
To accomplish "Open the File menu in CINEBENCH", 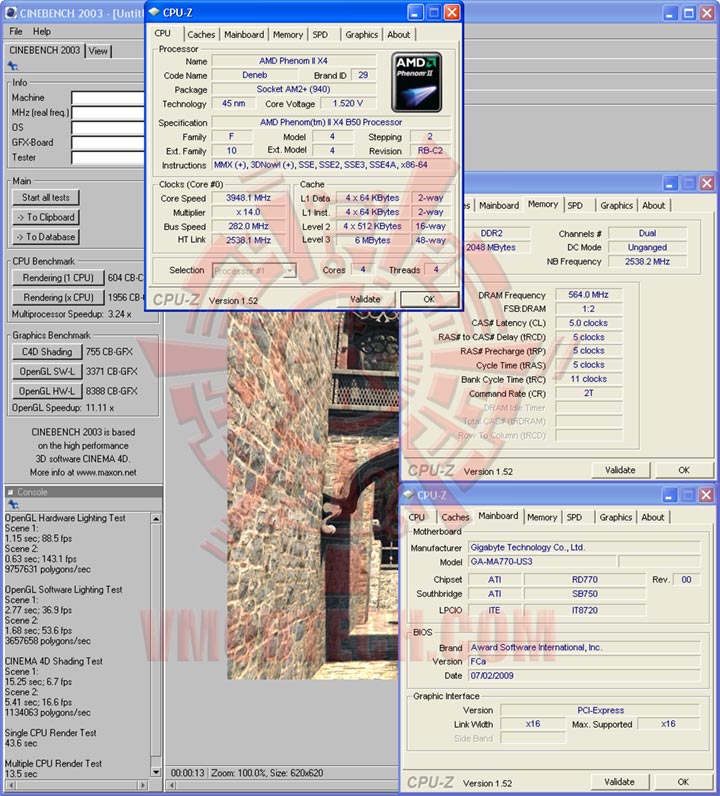I will pos(16,31).
